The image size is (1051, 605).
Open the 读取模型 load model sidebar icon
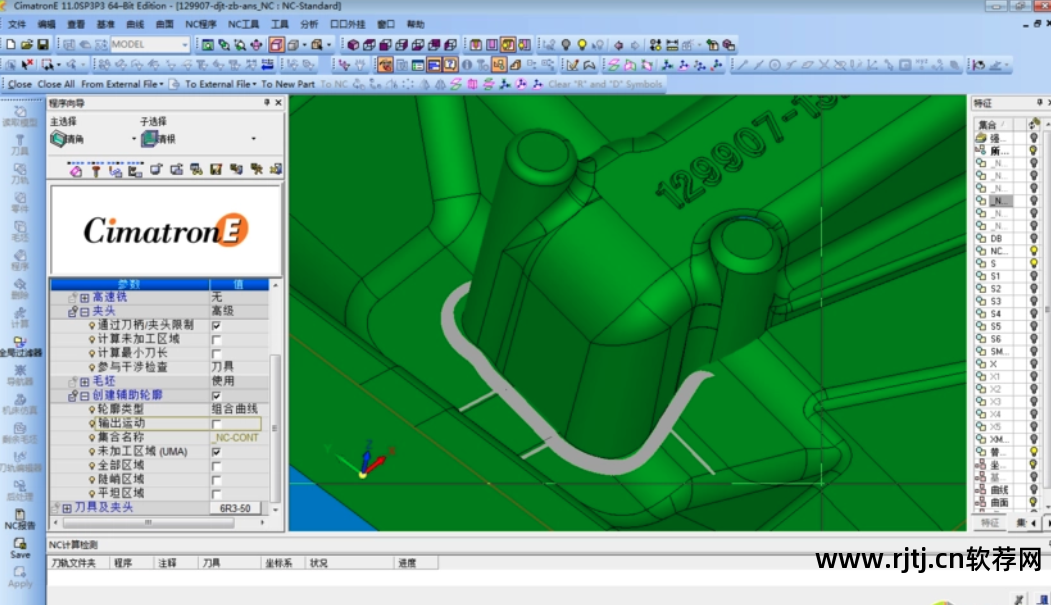(20, 115)
